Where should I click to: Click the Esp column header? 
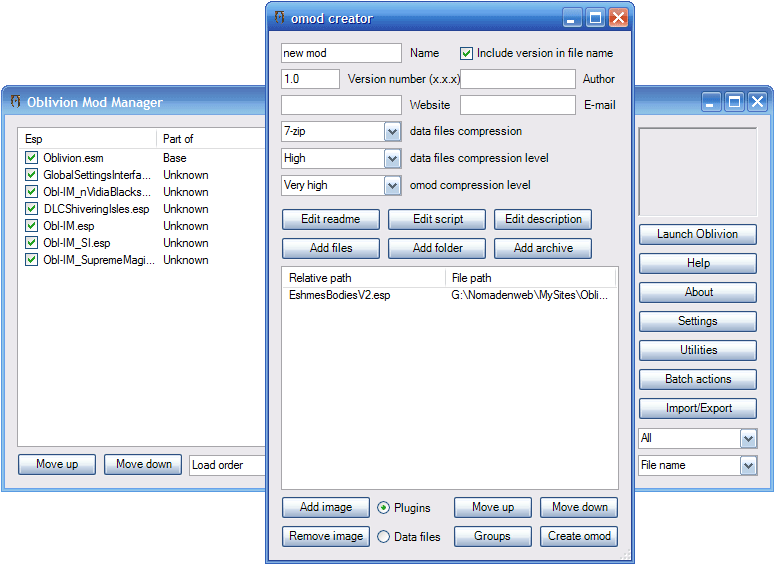pos(87,139)
